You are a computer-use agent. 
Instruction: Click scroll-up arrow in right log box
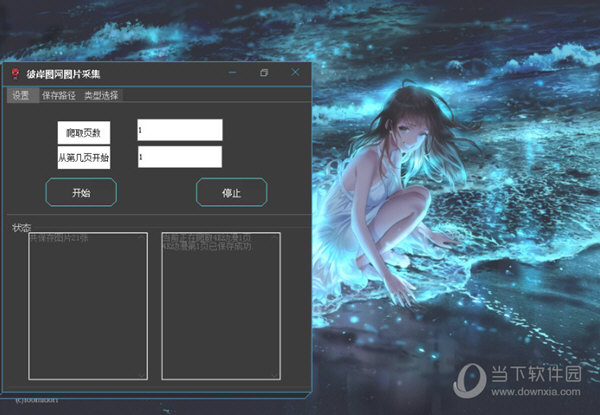(x=274, y=238)
